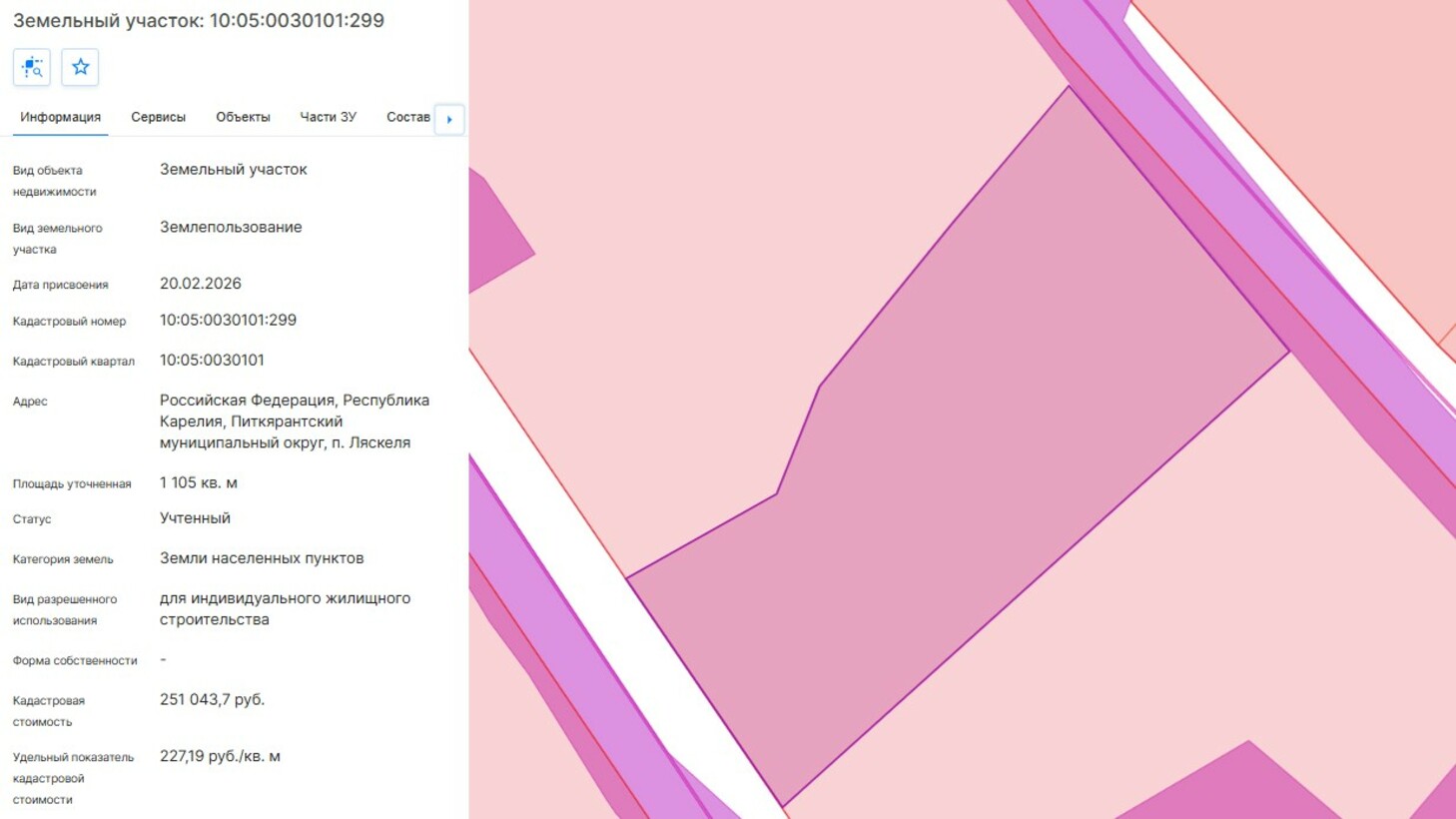1456x819 pixels.
Task: Select the Части ЗУ tab
Action: pos(328,117)
